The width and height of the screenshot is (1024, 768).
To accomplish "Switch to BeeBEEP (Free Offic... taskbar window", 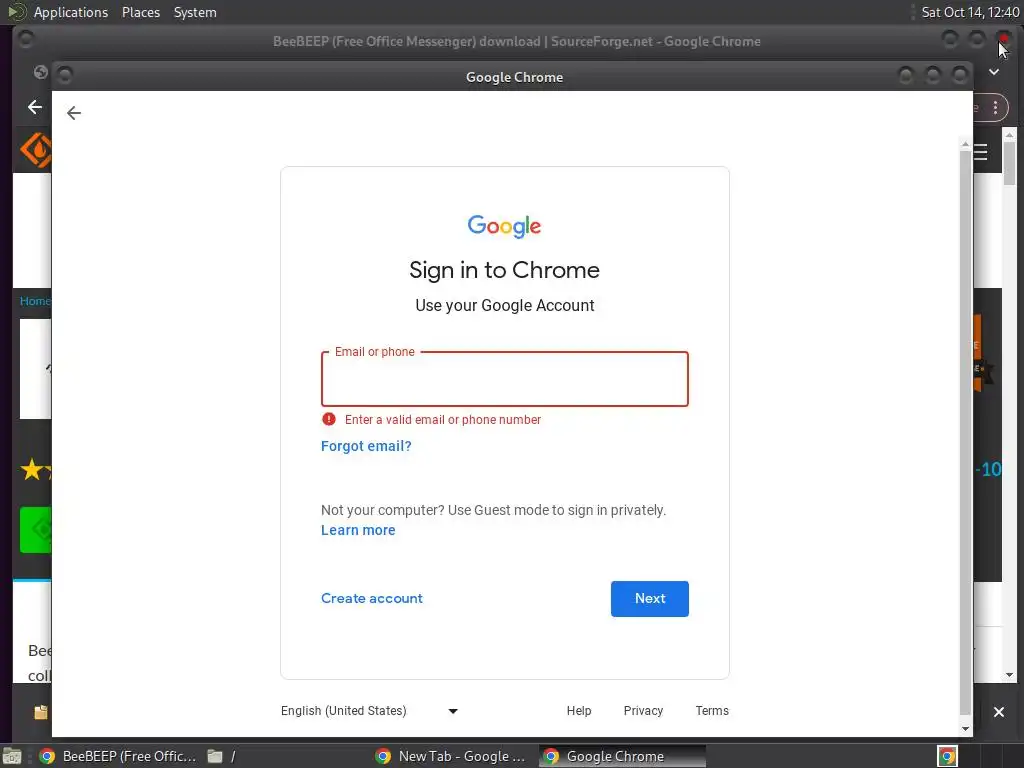I will pos(118,756).
